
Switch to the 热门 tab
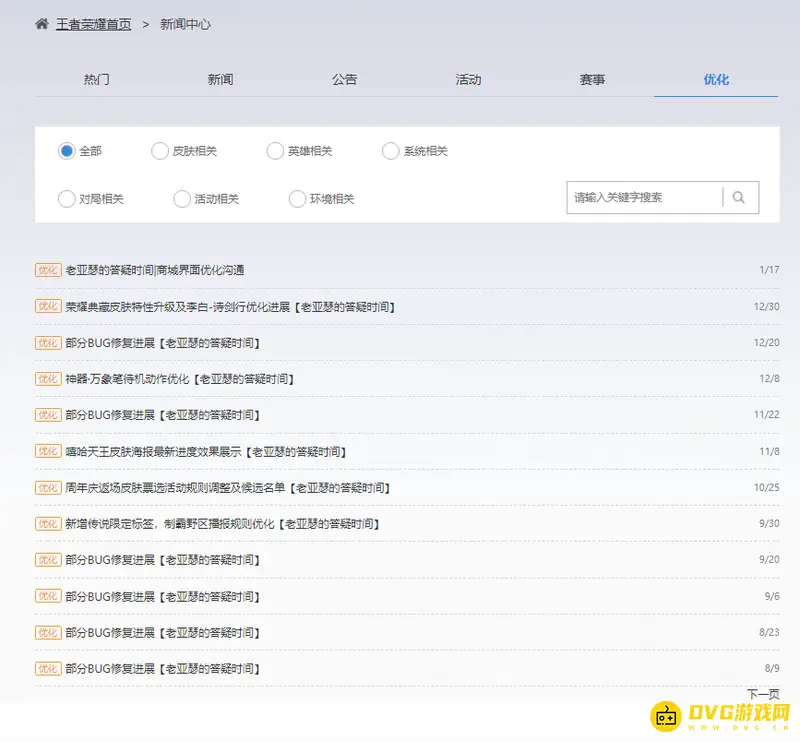[96, 79]
